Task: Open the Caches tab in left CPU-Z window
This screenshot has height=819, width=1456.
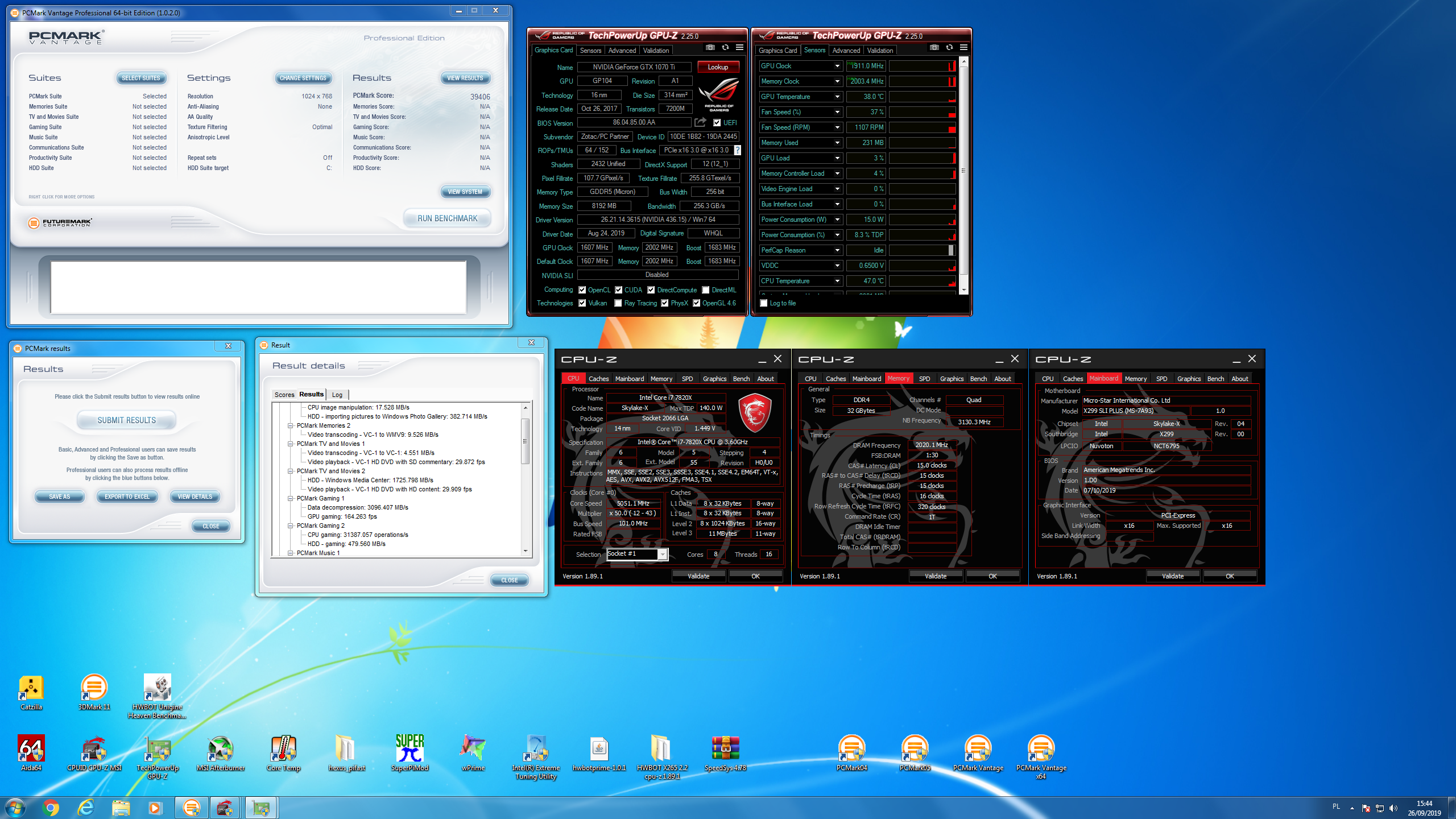Action: pos(598,379)
